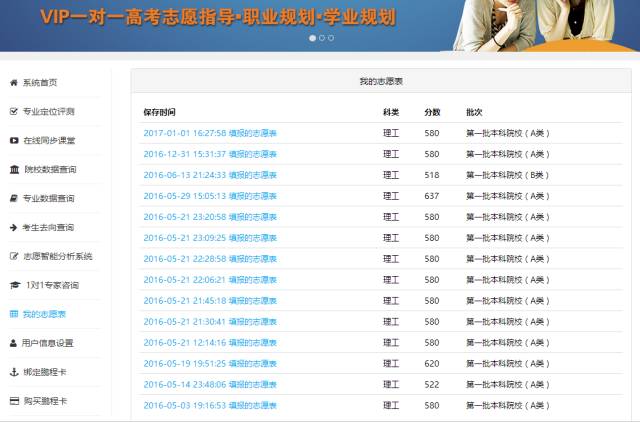This screenshot has height=422, width=640.
Task: Open 志愿智能分析系统
Action: tap(58, 256)
